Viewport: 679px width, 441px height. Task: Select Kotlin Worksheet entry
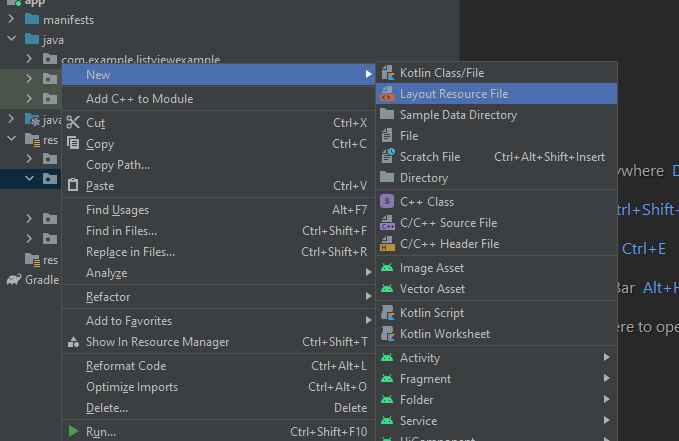(497, 334)
